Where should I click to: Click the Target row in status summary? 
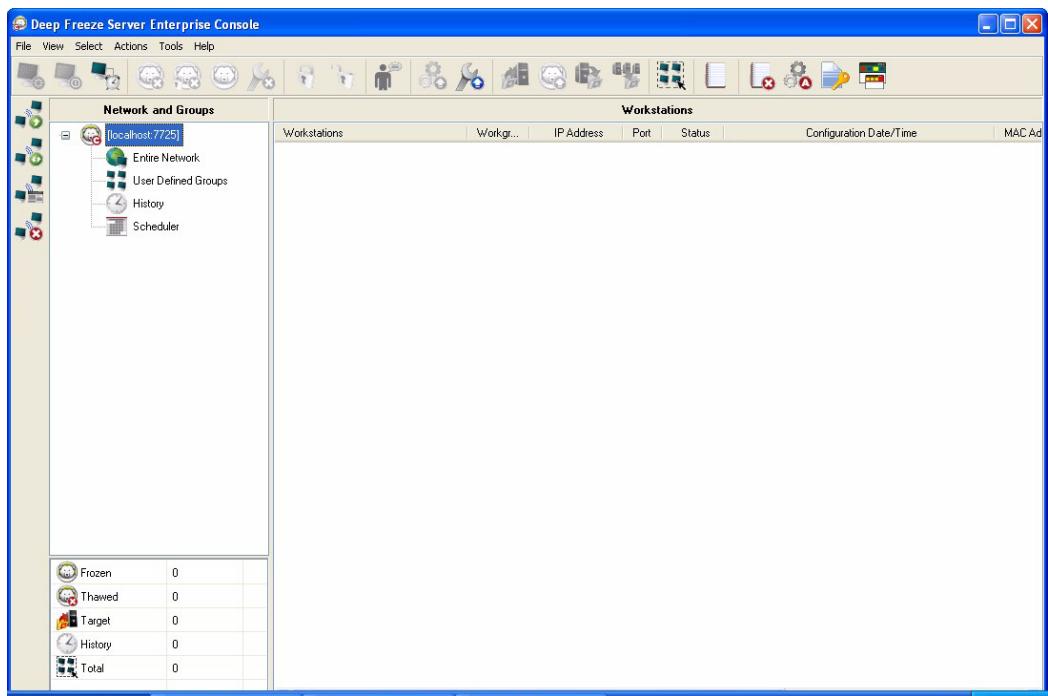click(x=159, y=620)
